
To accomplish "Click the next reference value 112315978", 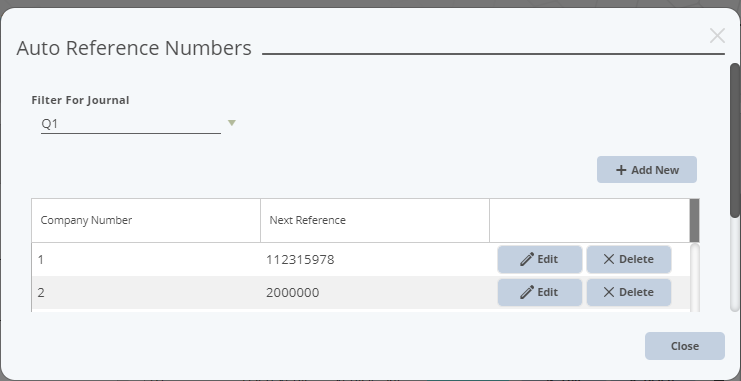I will pos(300,260).
